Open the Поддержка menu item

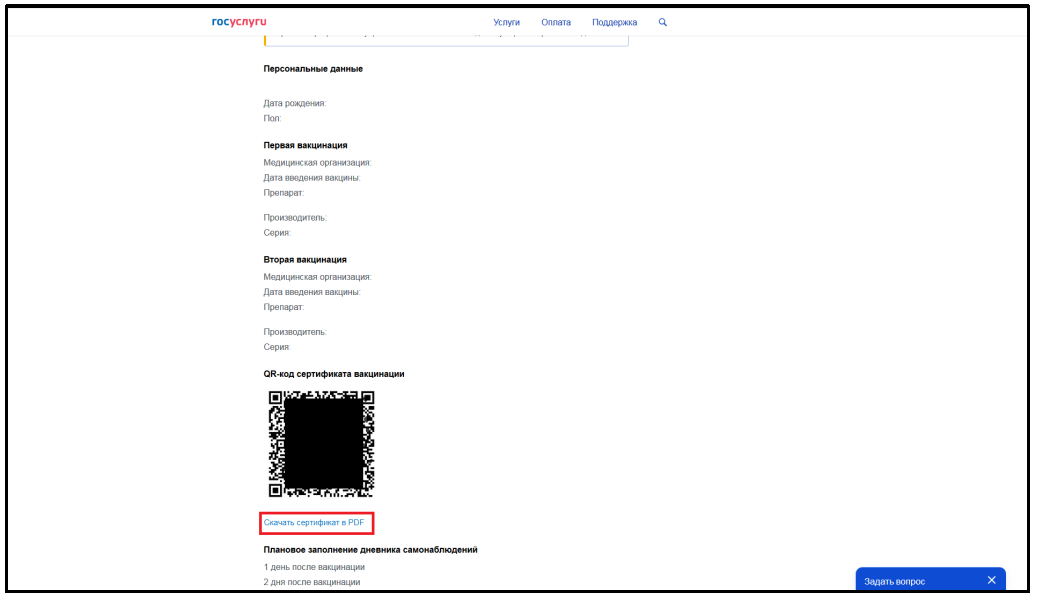click(x=614, y=22)
